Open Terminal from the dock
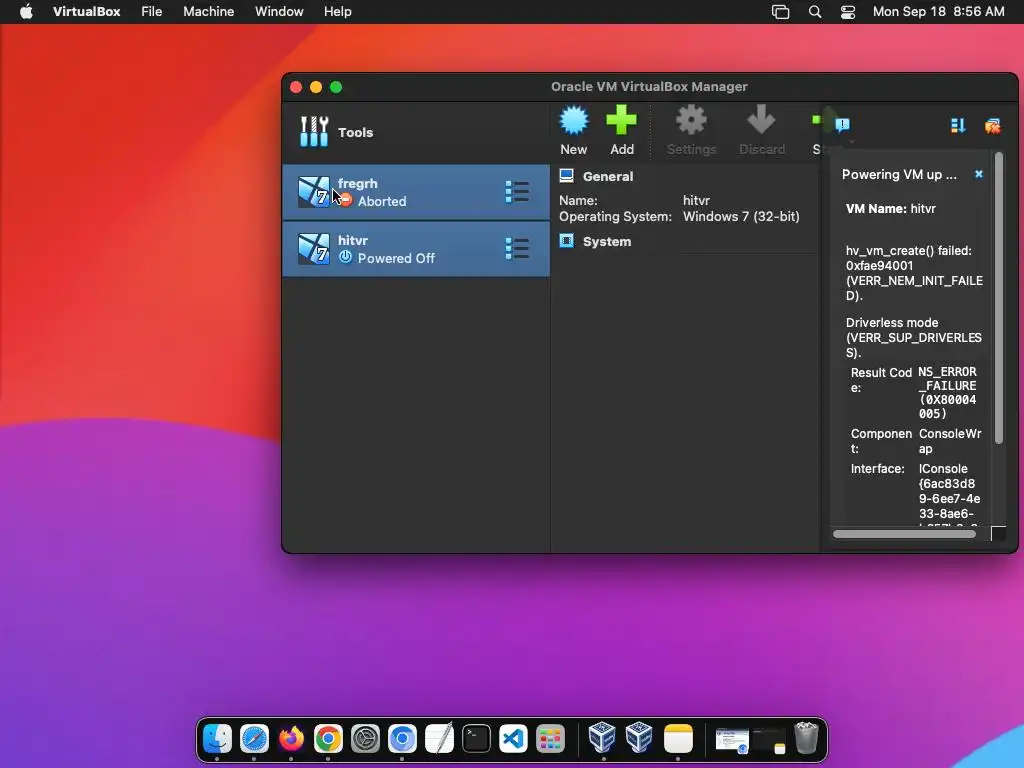The width and height of the screenshot is (1024, 768). click(x=476, y=739)
